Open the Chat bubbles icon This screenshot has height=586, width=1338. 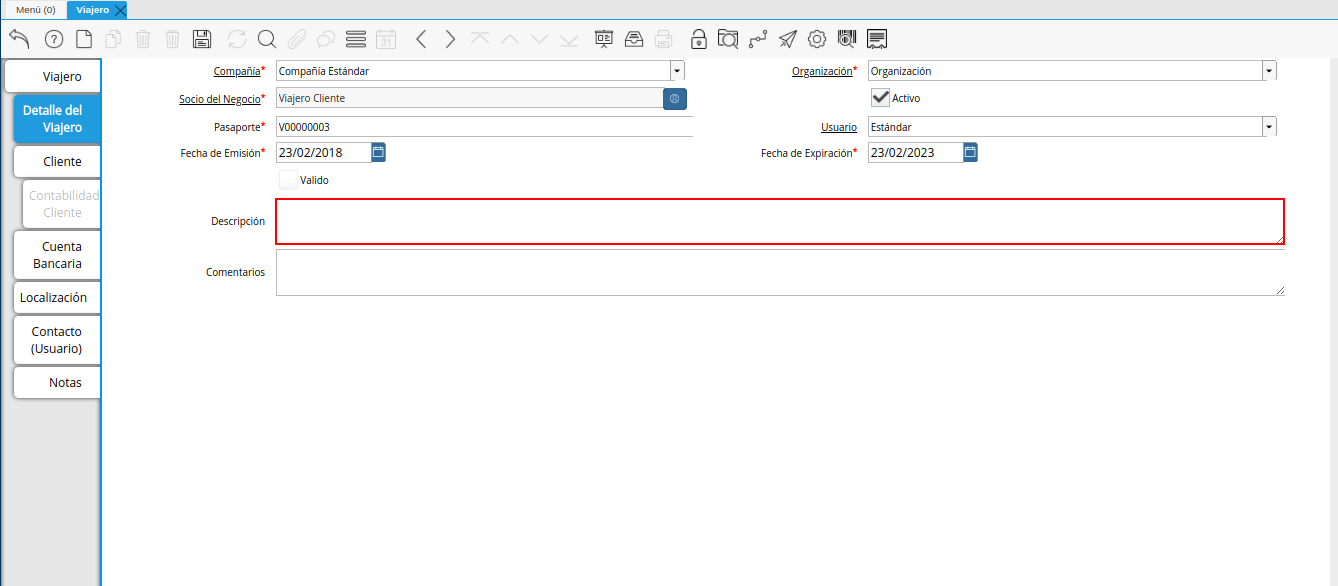326,39
